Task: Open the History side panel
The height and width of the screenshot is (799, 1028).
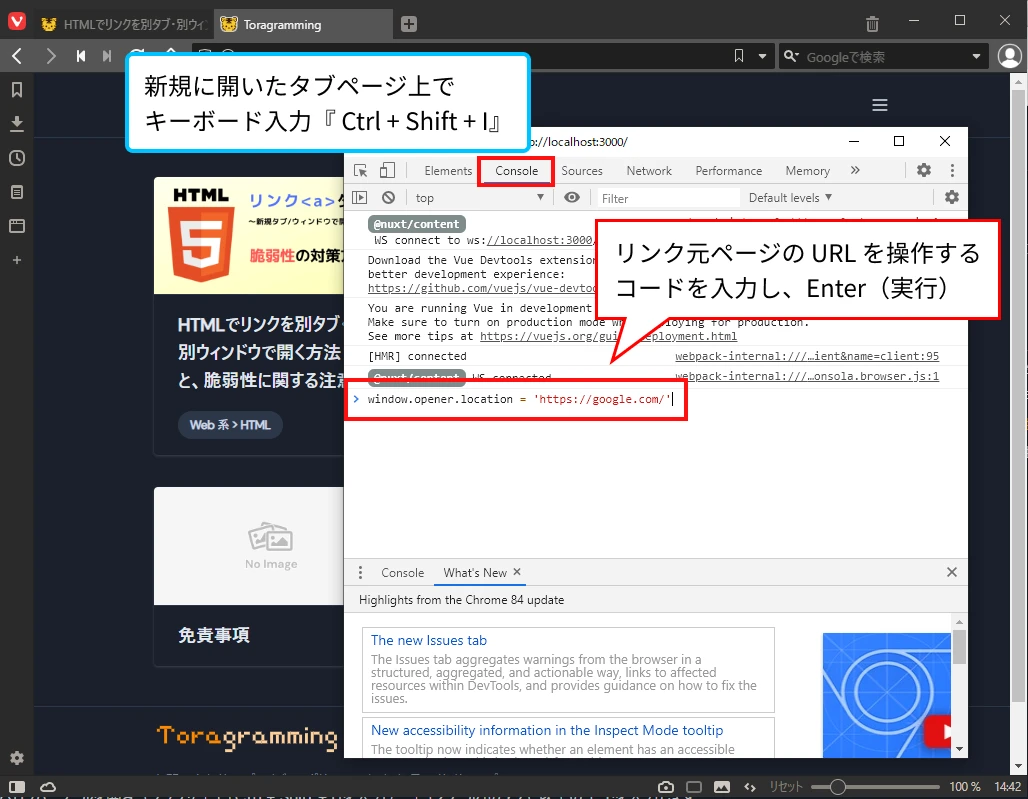Action: click(x=17, y=158)
